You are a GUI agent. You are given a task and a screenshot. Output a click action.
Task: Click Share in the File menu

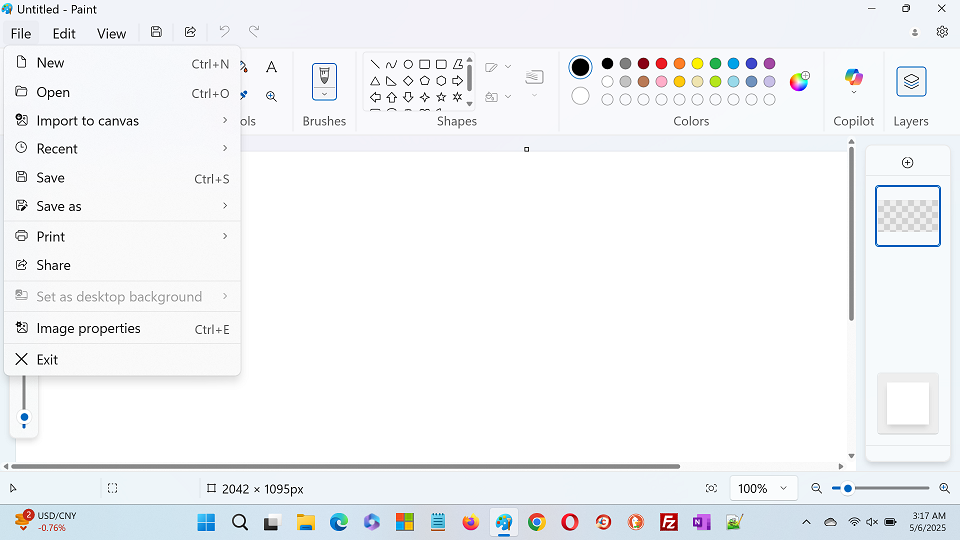point(53,265)
